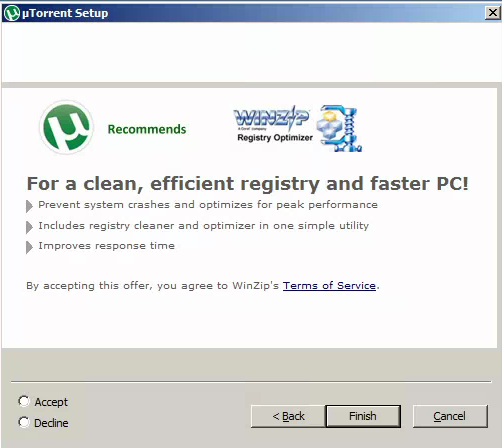502x448 pixels.
Task: Close the µTorrent Setup window
Action: 493,13
